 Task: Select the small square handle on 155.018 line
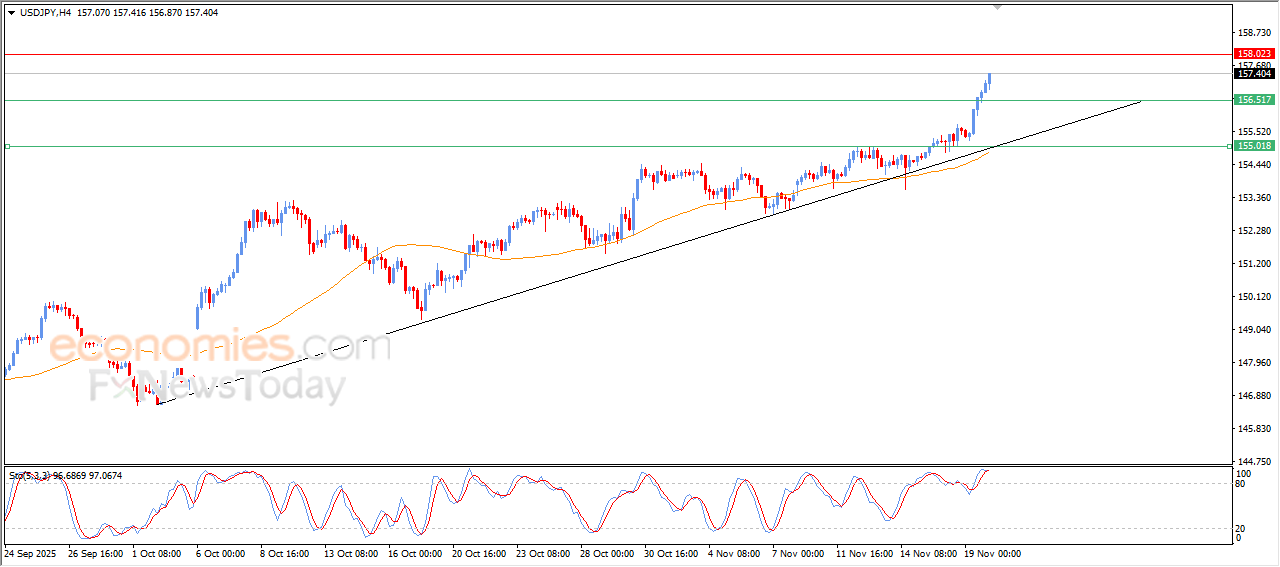7,146
